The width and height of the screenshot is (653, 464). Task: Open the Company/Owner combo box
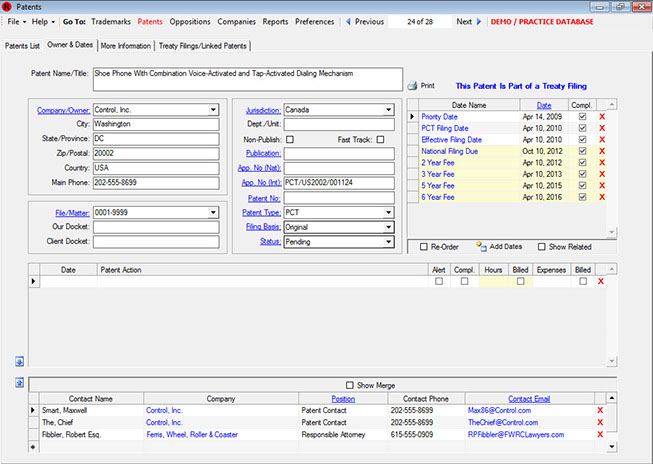214,110
